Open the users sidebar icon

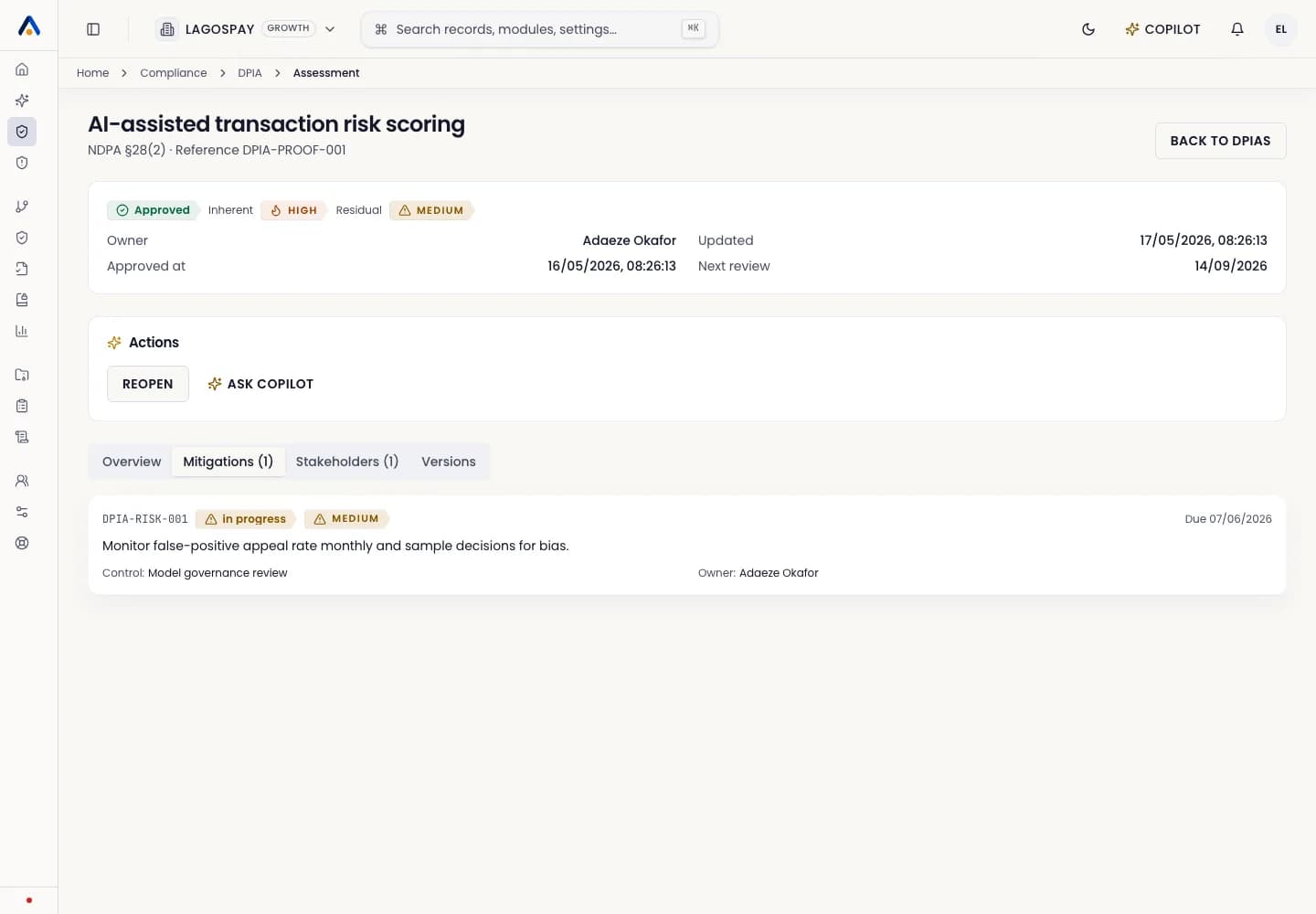22,481
